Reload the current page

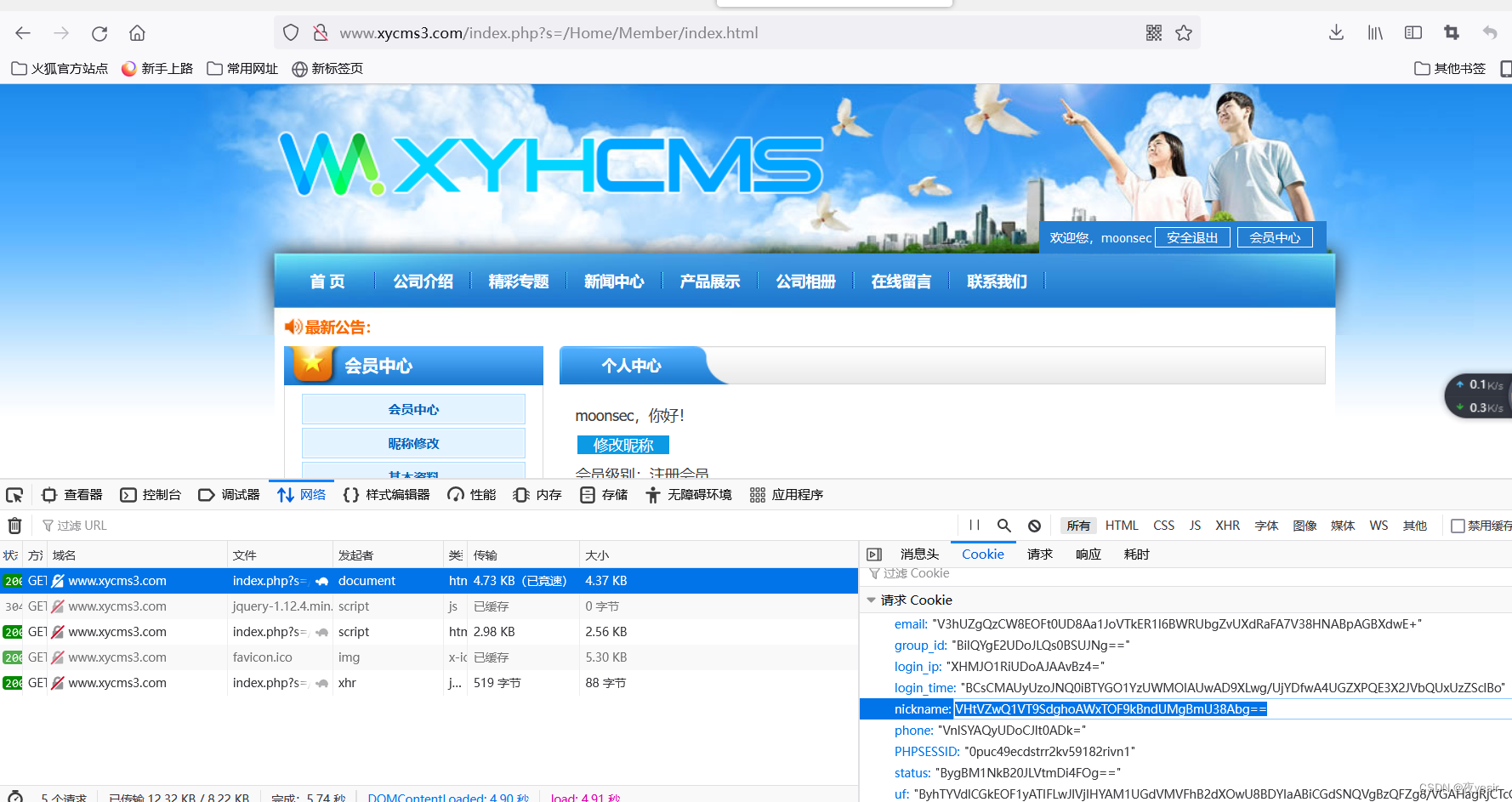99,33
